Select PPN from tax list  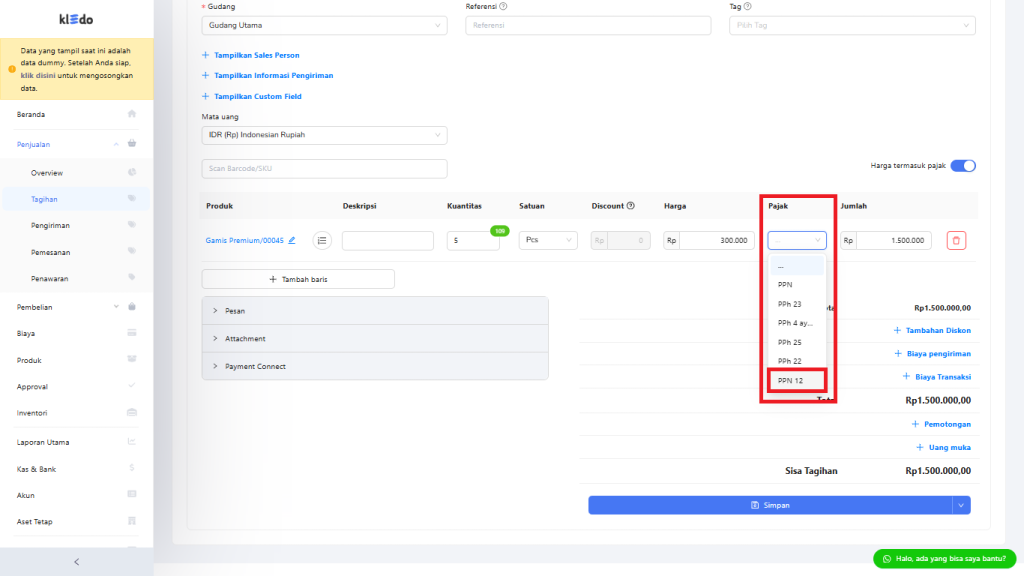[797, 285]
